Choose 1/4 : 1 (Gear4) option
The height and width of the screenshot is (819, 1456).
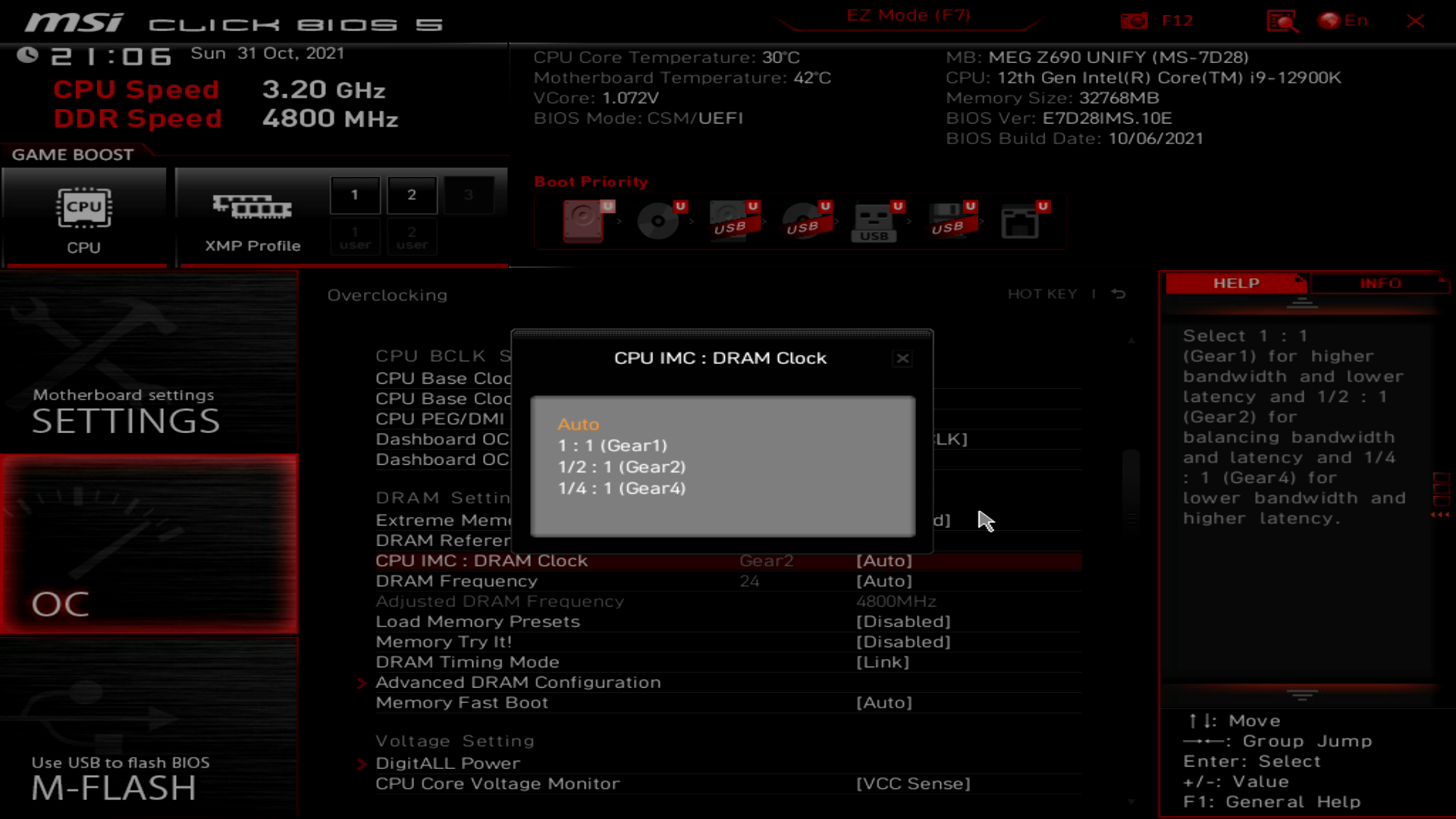point(620,488)
